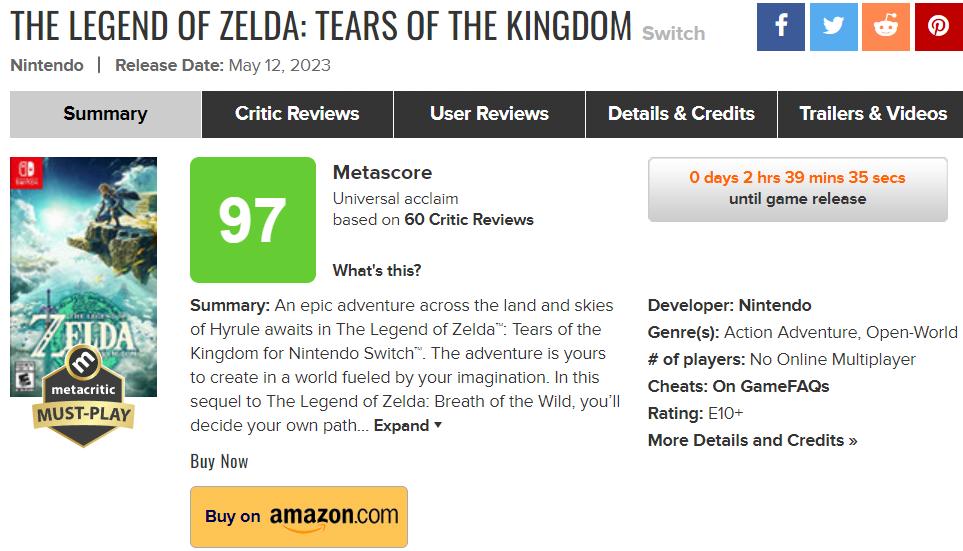Share the page on Facebook
The width and height of the screenshot is (963, 551).
click(x=781, y=26)
